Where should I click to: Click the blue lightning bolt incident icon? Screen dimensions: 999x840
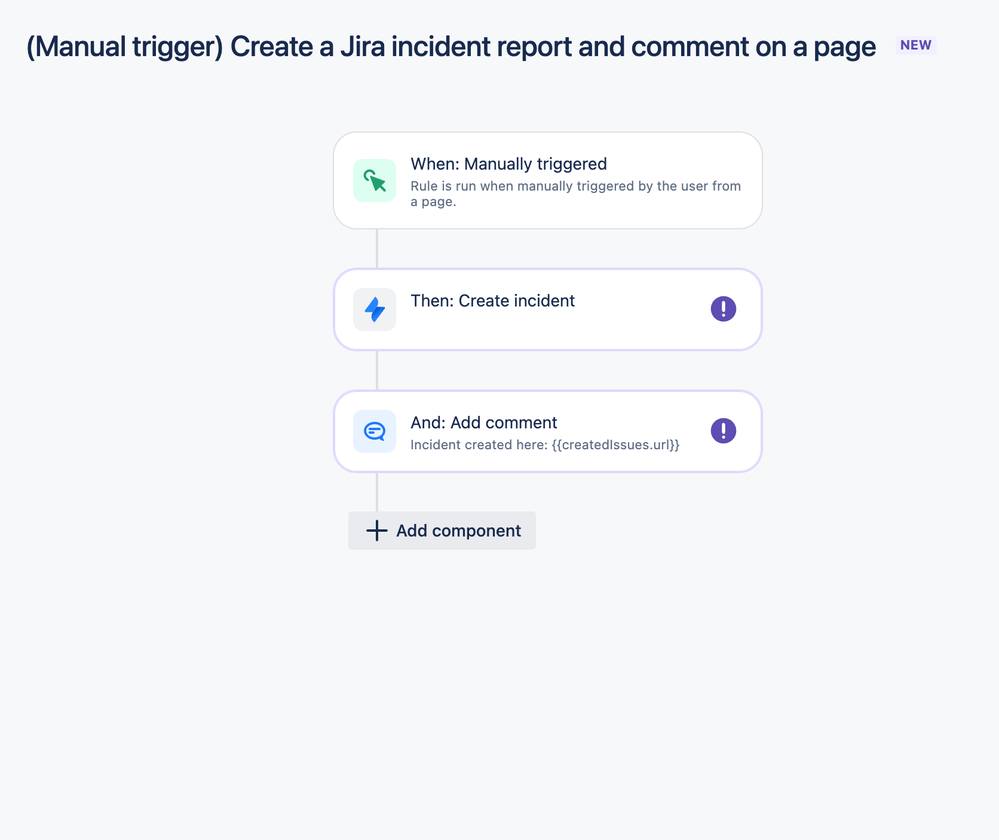click(x=375, y=309)
